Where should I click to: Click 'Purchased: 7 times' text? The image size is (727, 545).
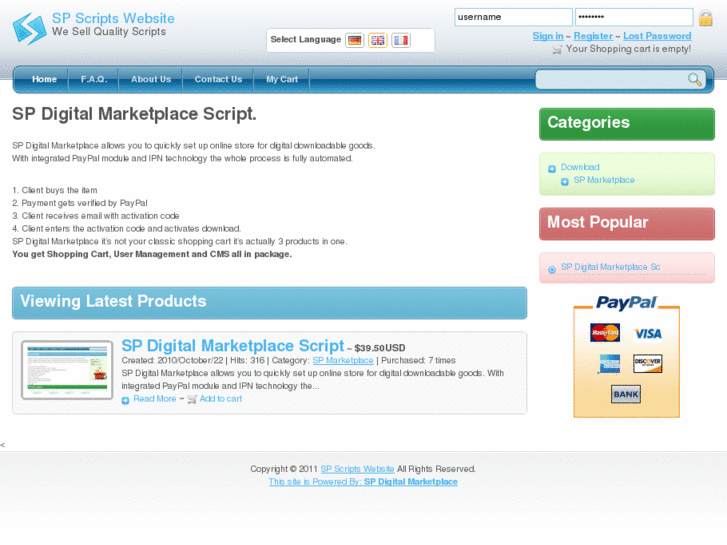tap(418, 360)
